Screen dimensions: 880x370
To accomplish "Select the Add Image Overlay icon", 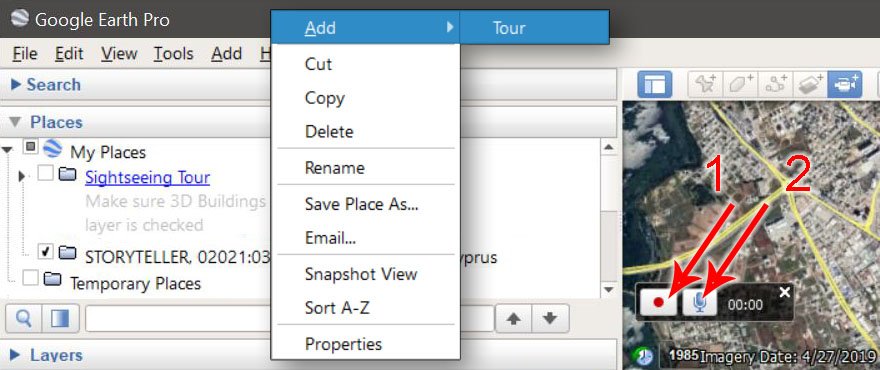I will pos(809,85).
